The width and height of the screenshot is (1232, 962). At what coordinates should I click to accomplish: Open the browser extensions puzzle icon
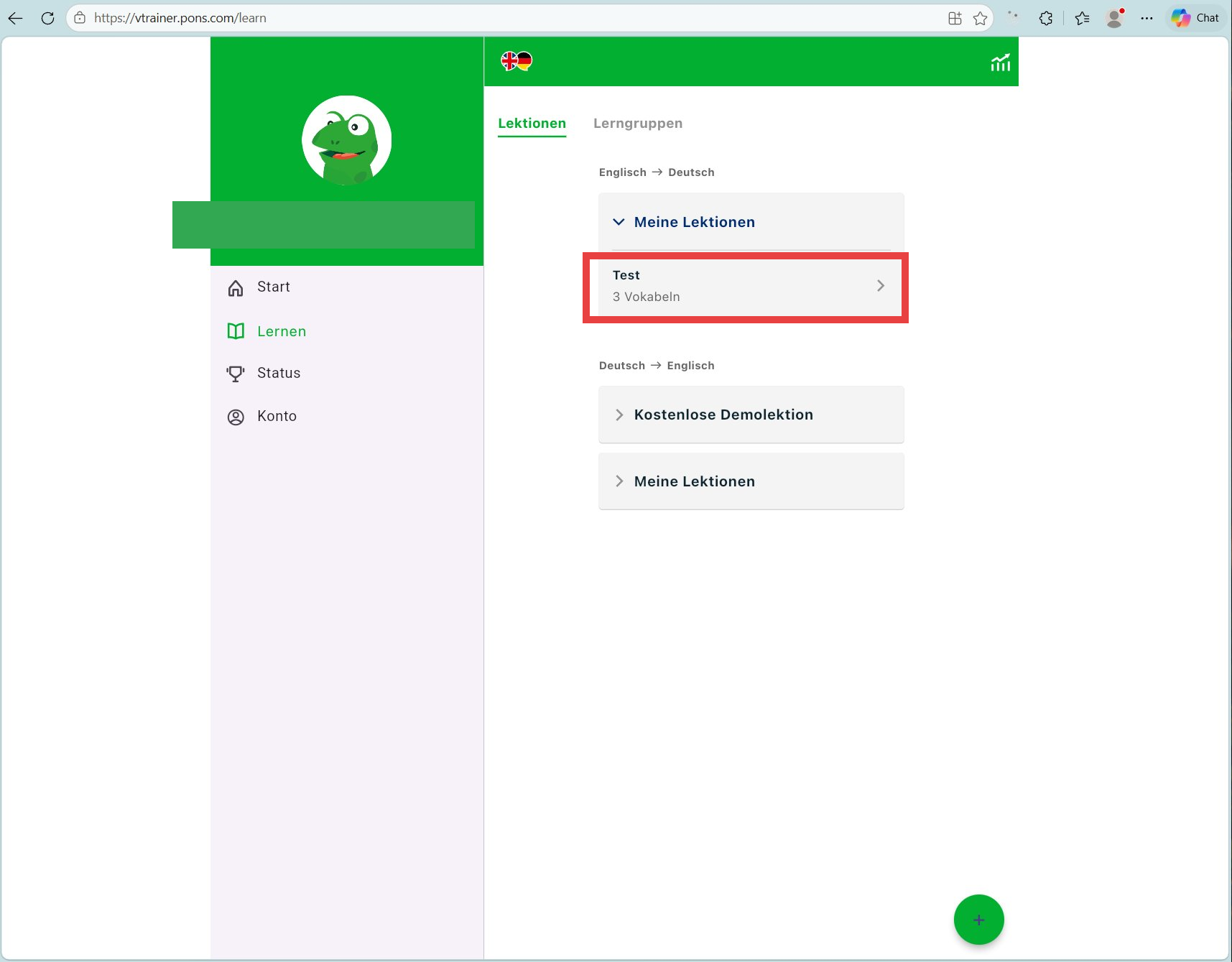[1046, 18]
